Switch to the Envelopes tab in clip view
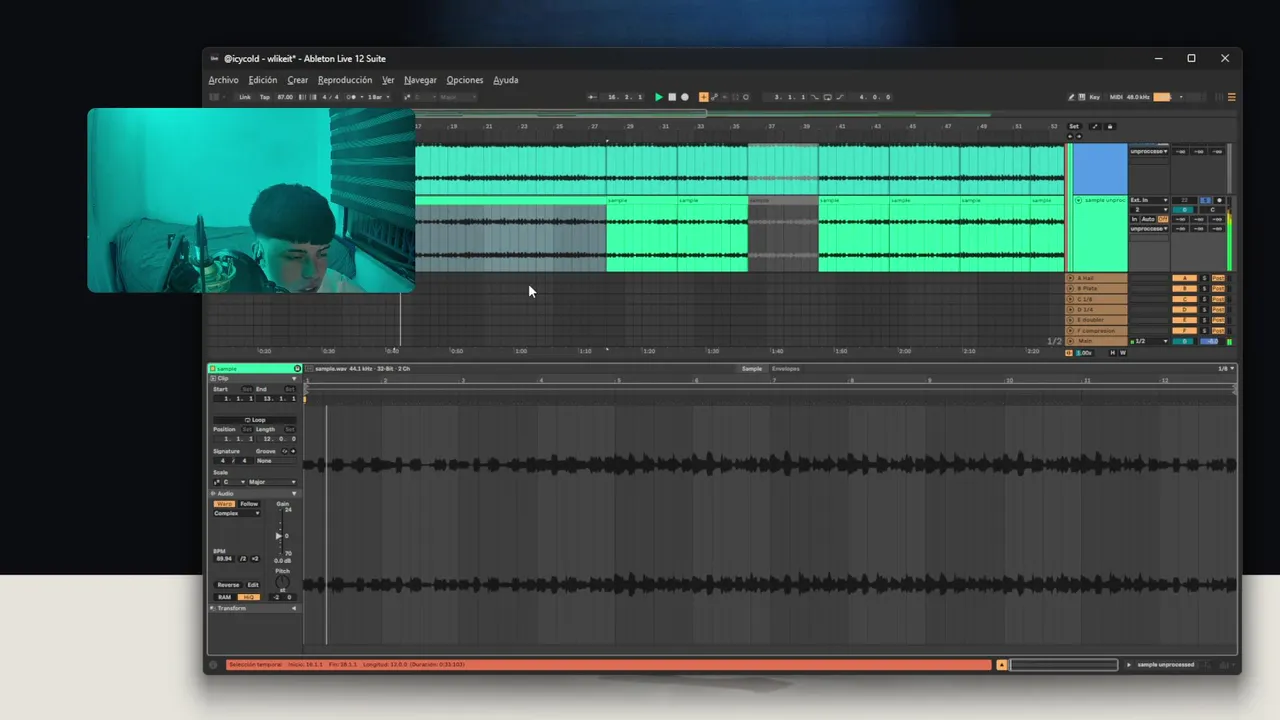The width and height of the screenshot is (1280, 720). click(785, 369)
